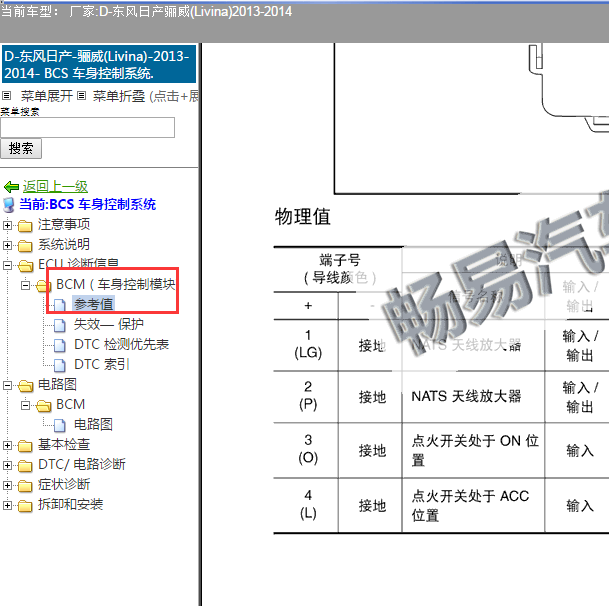
Task: Expand the DTC/ 电路诊断 tree node
Action: pos(7,465)
